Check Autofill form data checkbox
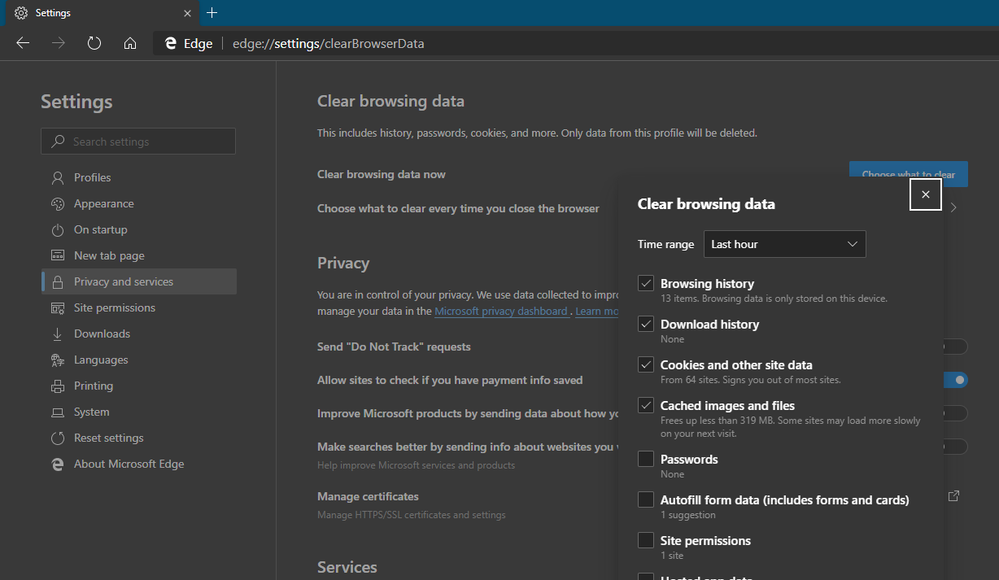999x580 pixels. click(645, 500)
